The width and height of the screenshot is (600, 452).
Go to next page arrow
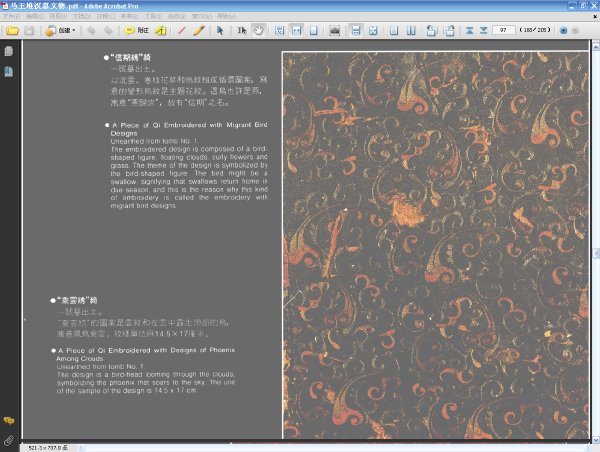pos(483,31)
